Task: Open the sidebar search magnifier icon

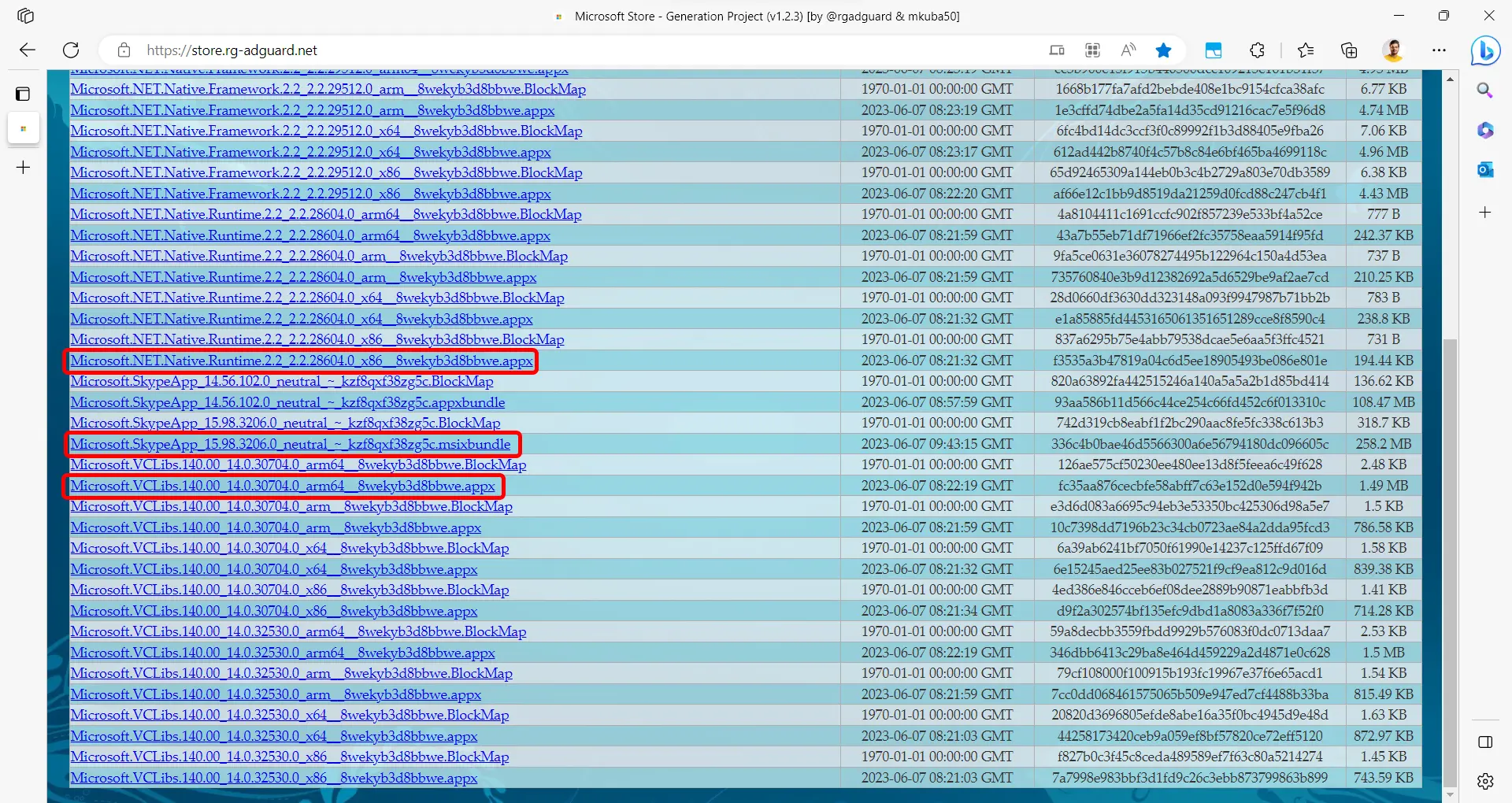Action: 1485,91
